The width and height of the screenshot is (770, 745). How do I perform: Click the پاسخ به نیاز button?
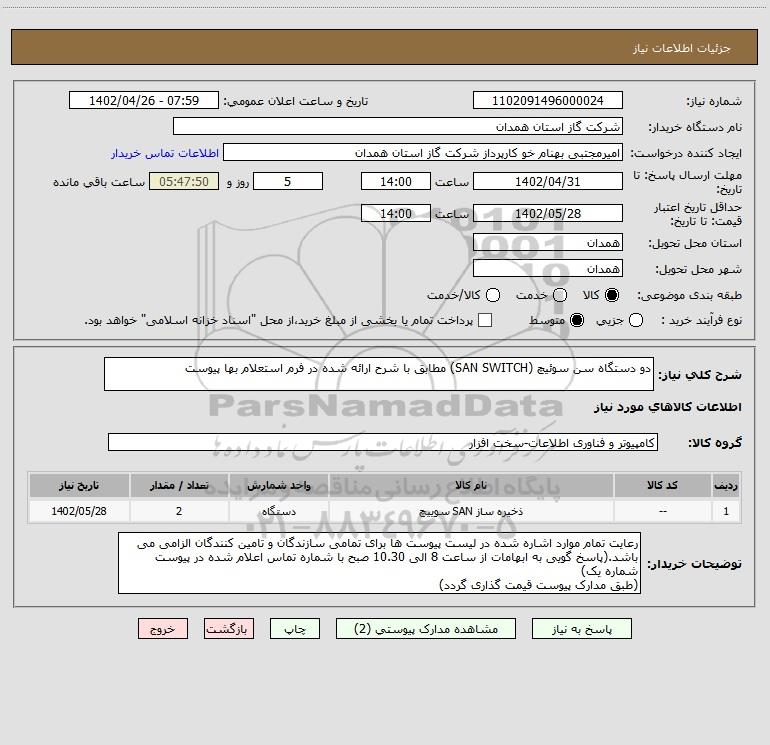pos(581,629)
